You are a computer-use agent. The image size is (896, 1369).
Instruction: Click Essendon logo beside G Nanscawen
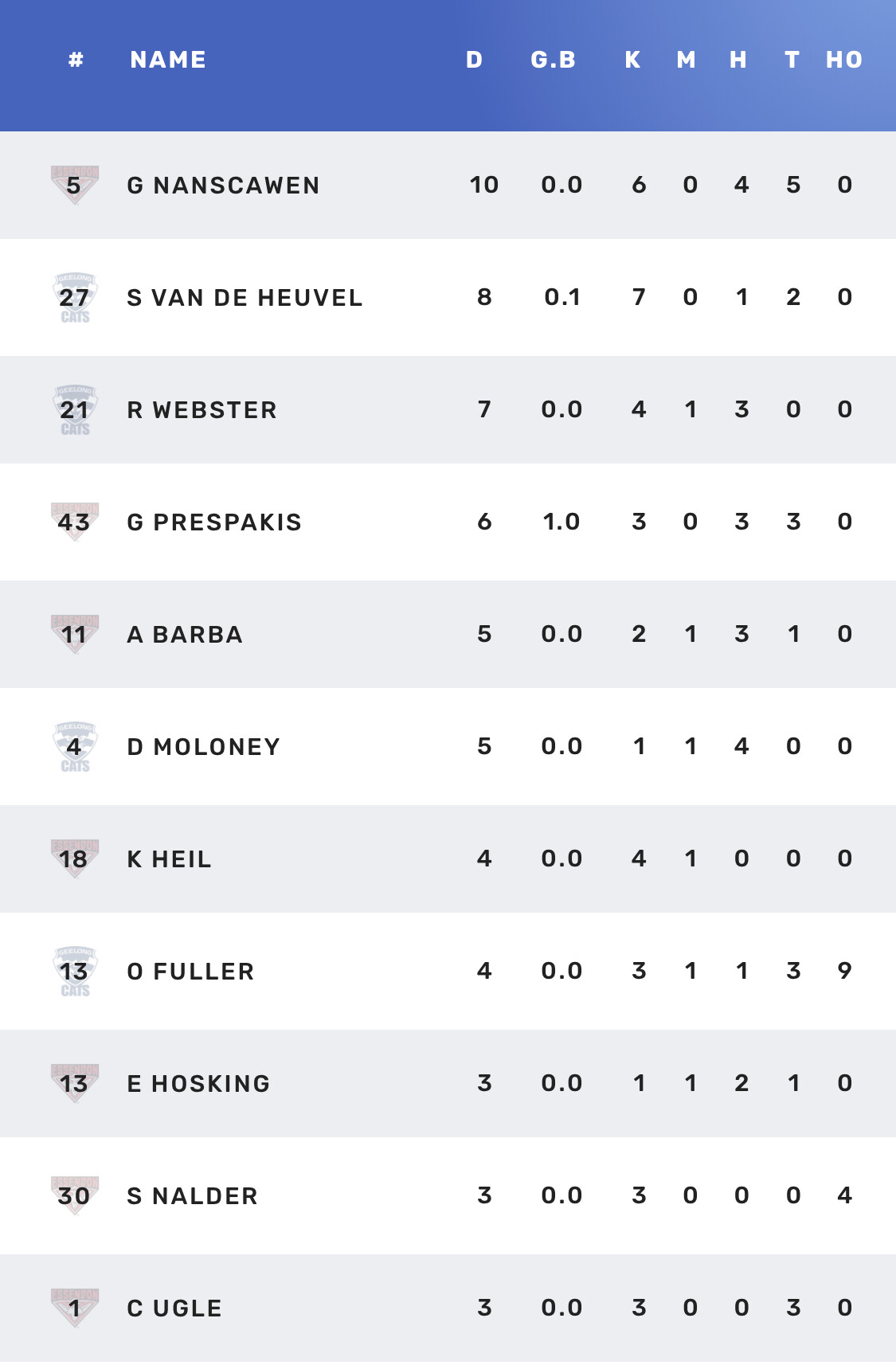tap(75, 185)
